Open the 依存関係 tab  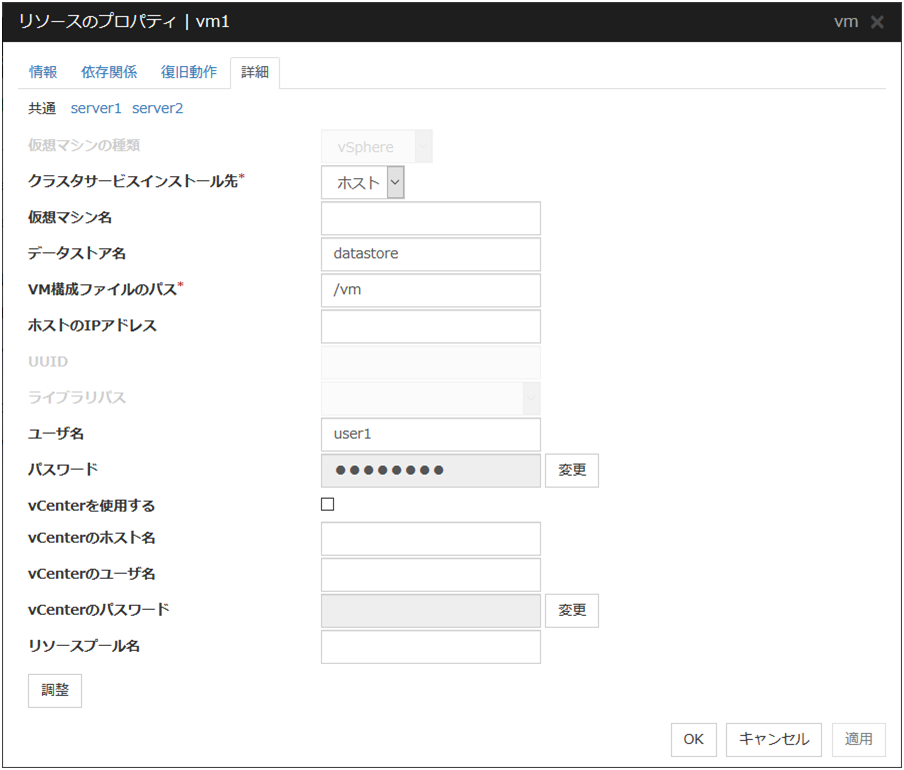109,72
